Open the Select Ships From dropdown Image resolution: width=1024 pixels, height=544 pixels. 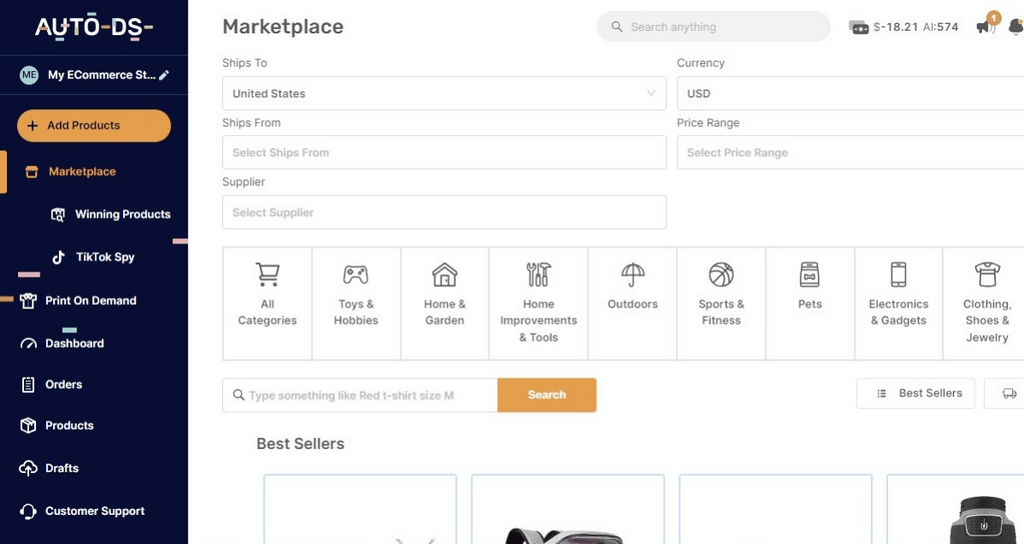pos(444,152)
